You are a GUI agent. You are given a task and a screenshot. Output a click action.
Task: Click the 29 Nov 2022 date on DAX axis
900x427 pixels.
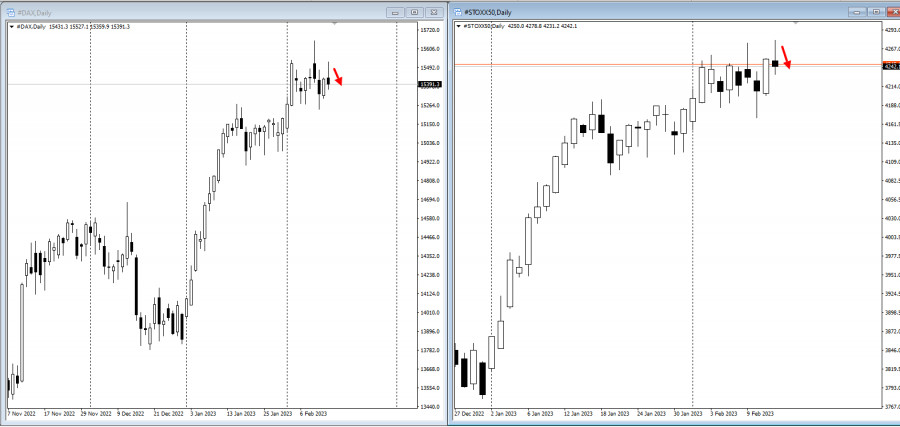click(x=96, y=413)
